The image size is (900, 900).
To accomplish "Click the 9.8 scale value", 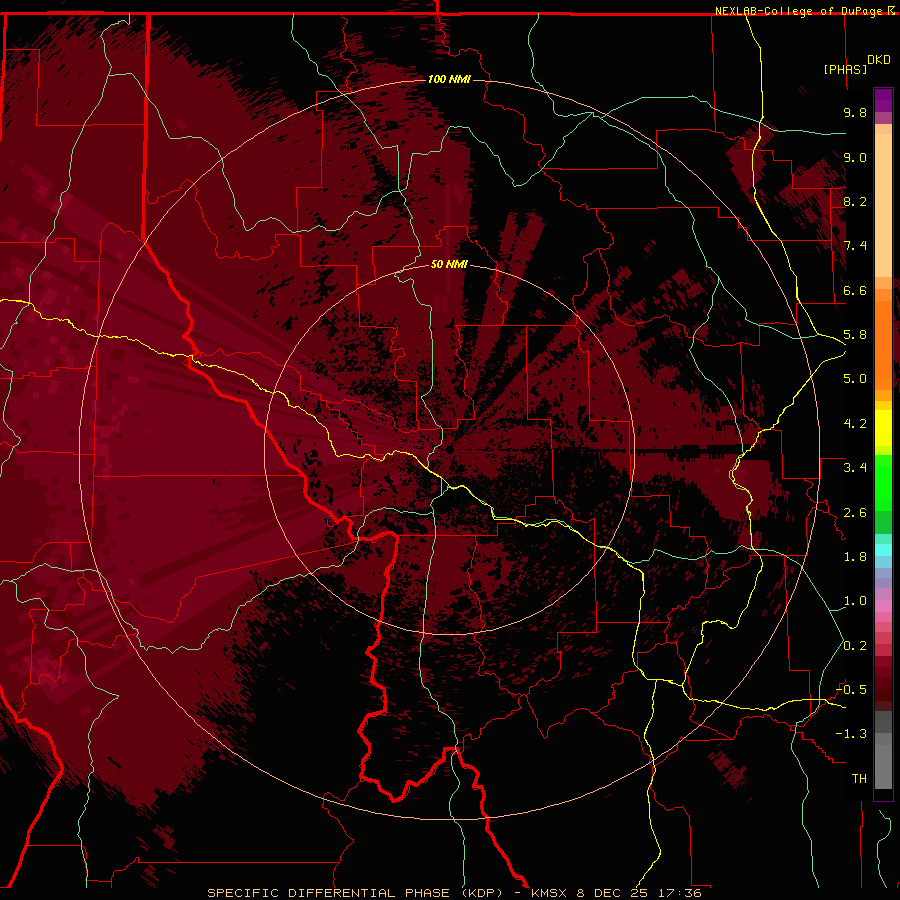I will point(855,112).
